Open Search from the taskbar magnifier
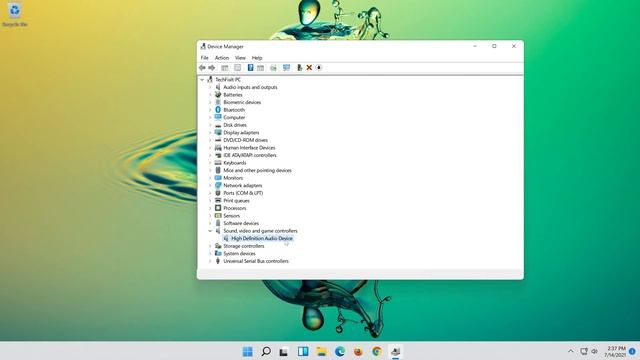640x360 pixels. tap(266, 351)
